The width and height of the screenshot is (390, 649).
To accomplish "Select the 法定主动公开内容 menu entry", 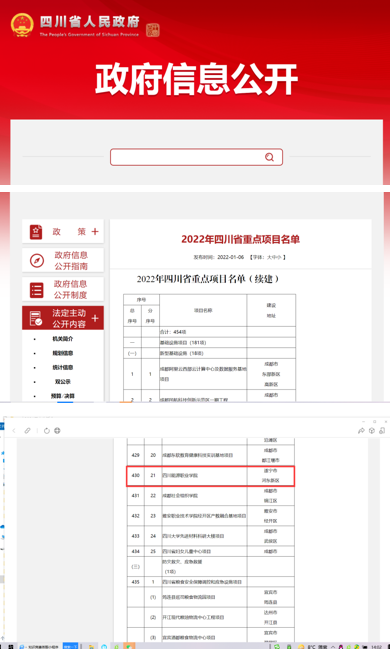I will coord(63,318).
